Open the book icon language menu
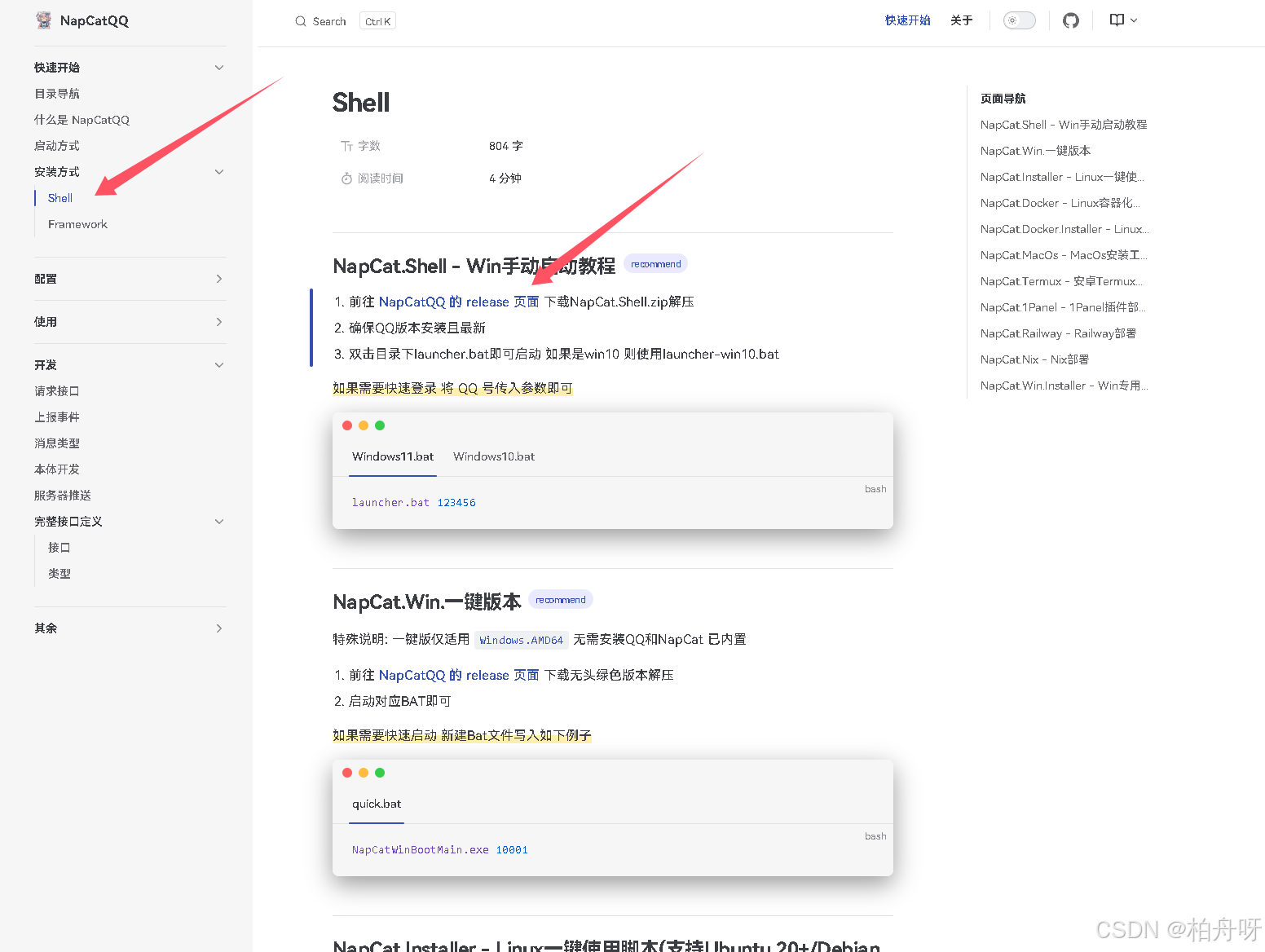The height and width of the screenshot is (952, 1265). [x=1123, y=20]
